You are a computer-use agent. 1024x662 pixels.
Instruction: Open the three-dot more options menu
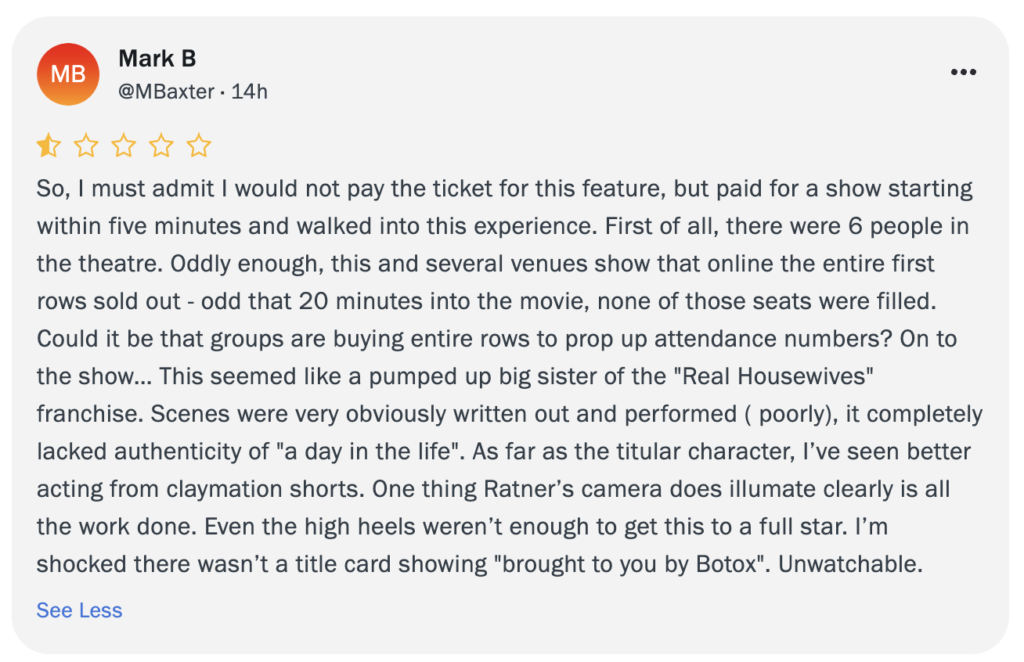pos(963,72)
